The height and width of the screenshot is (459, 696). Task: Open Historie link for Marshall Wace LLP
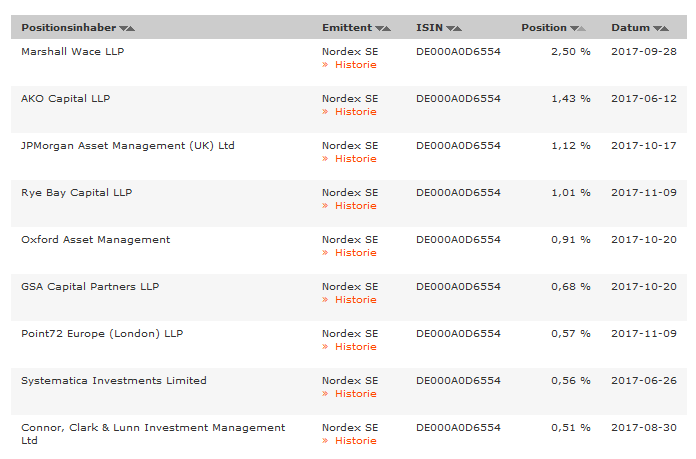pos(355,65)
